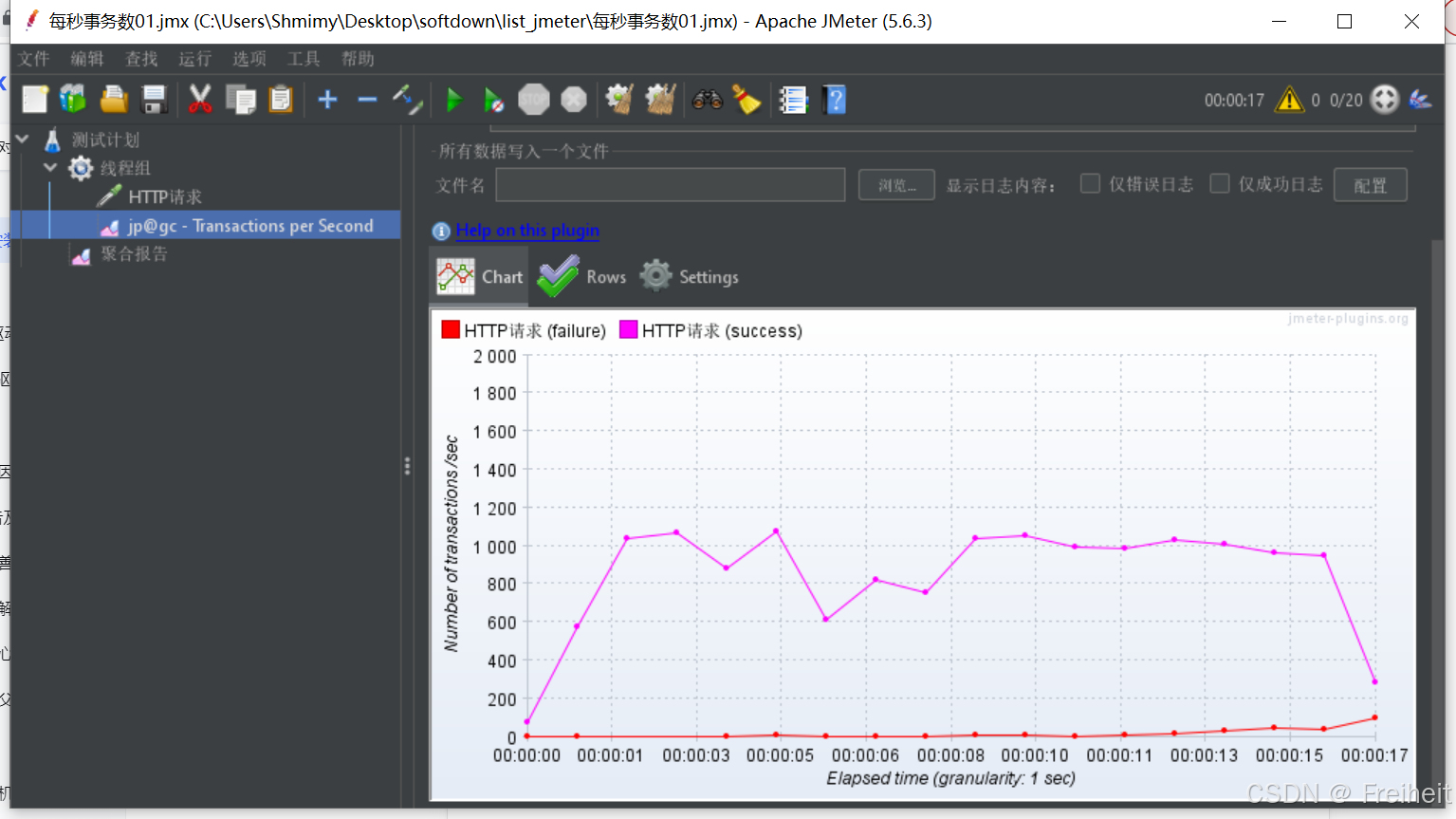Click the 浏览... browse button
Screen dimensions: 1456x819
[896, 185]
